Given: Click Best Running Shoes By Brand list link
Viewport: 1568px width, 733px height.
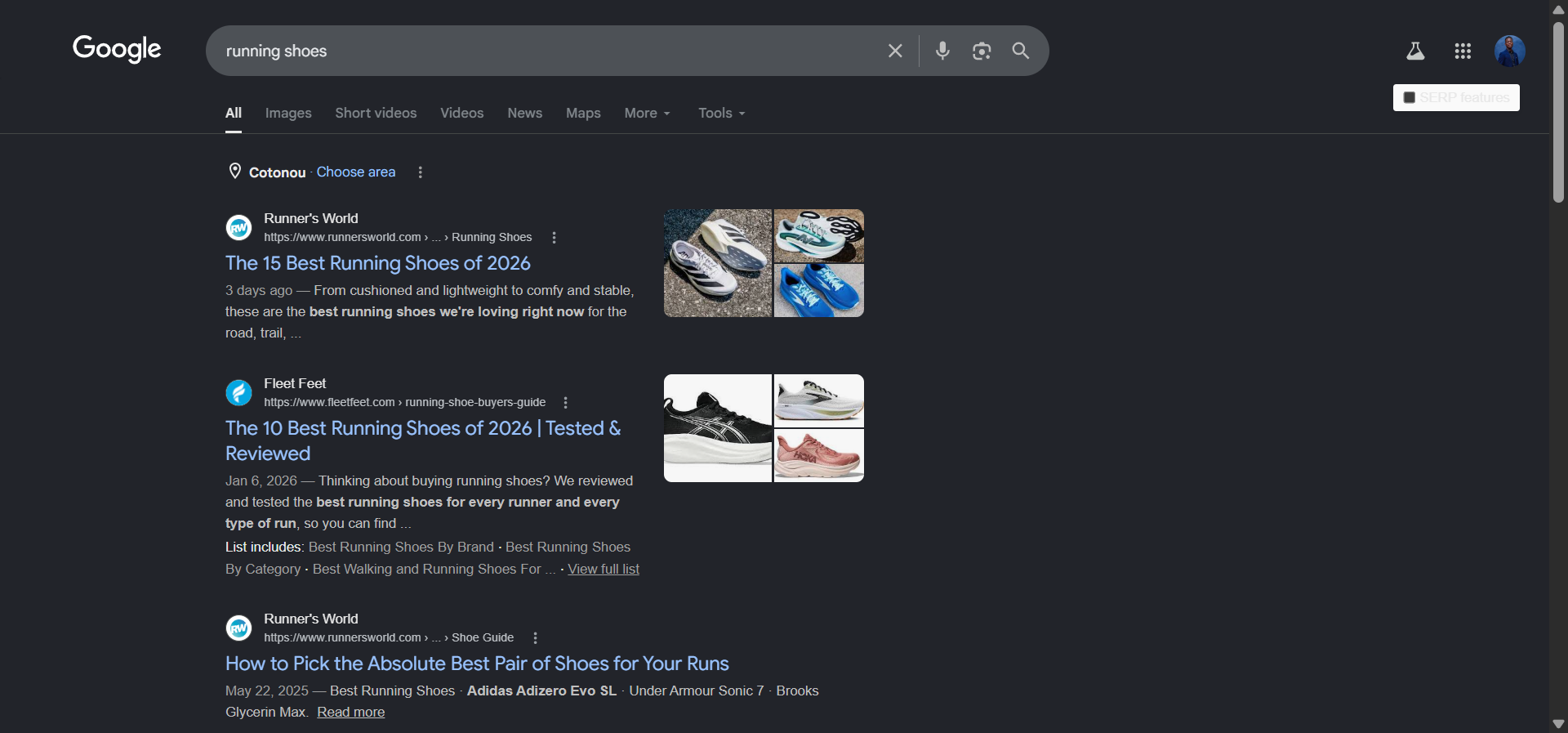Looking at the screenshot, I should pyautogui.click(x=401, y=547).
